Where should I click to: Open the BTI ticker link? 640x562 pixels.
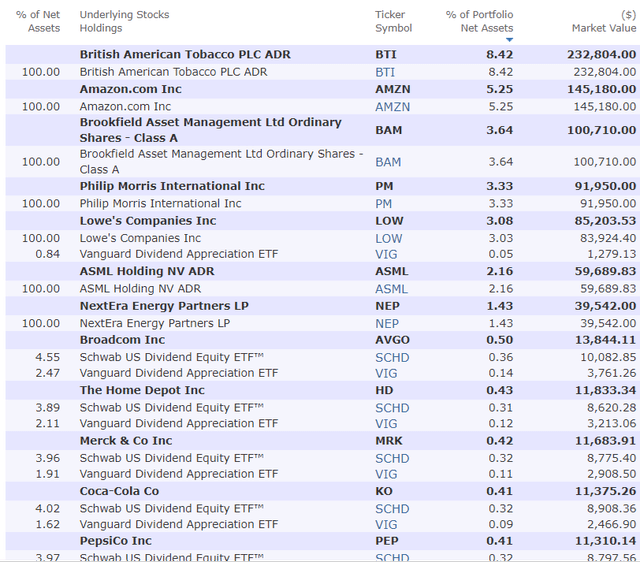pyautogui.click(x=385, y=72)
